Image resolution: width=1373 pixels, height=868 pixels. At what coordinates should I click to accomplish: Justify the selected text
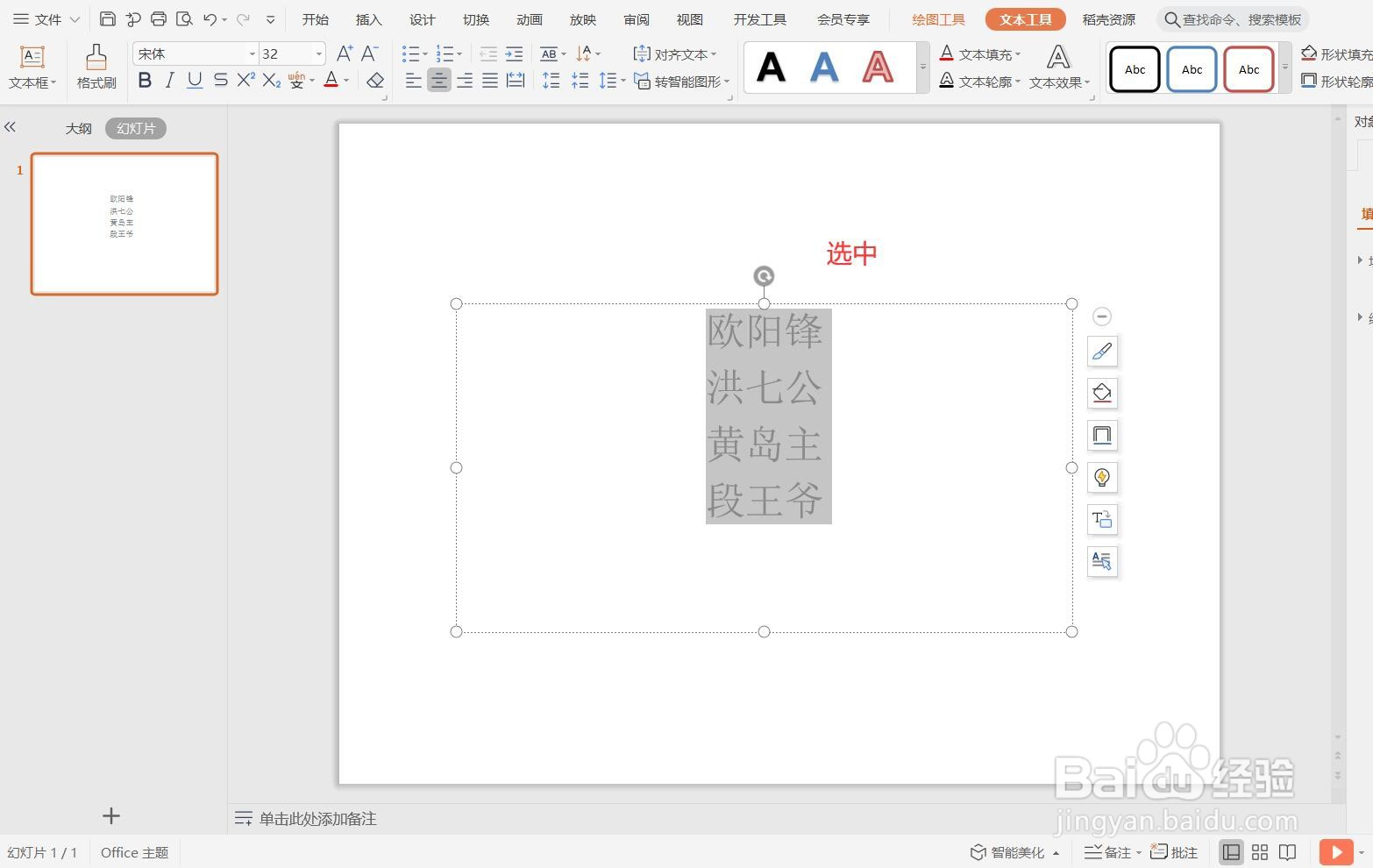click(490, 81)
